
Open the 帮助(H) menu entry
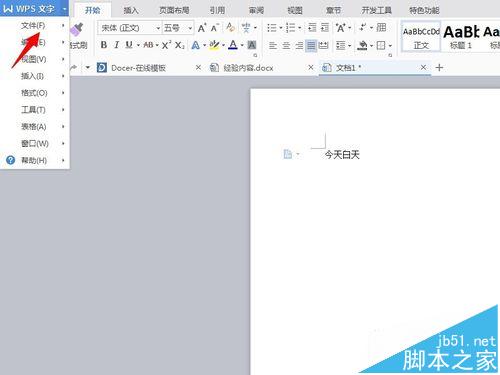[35, 160]
